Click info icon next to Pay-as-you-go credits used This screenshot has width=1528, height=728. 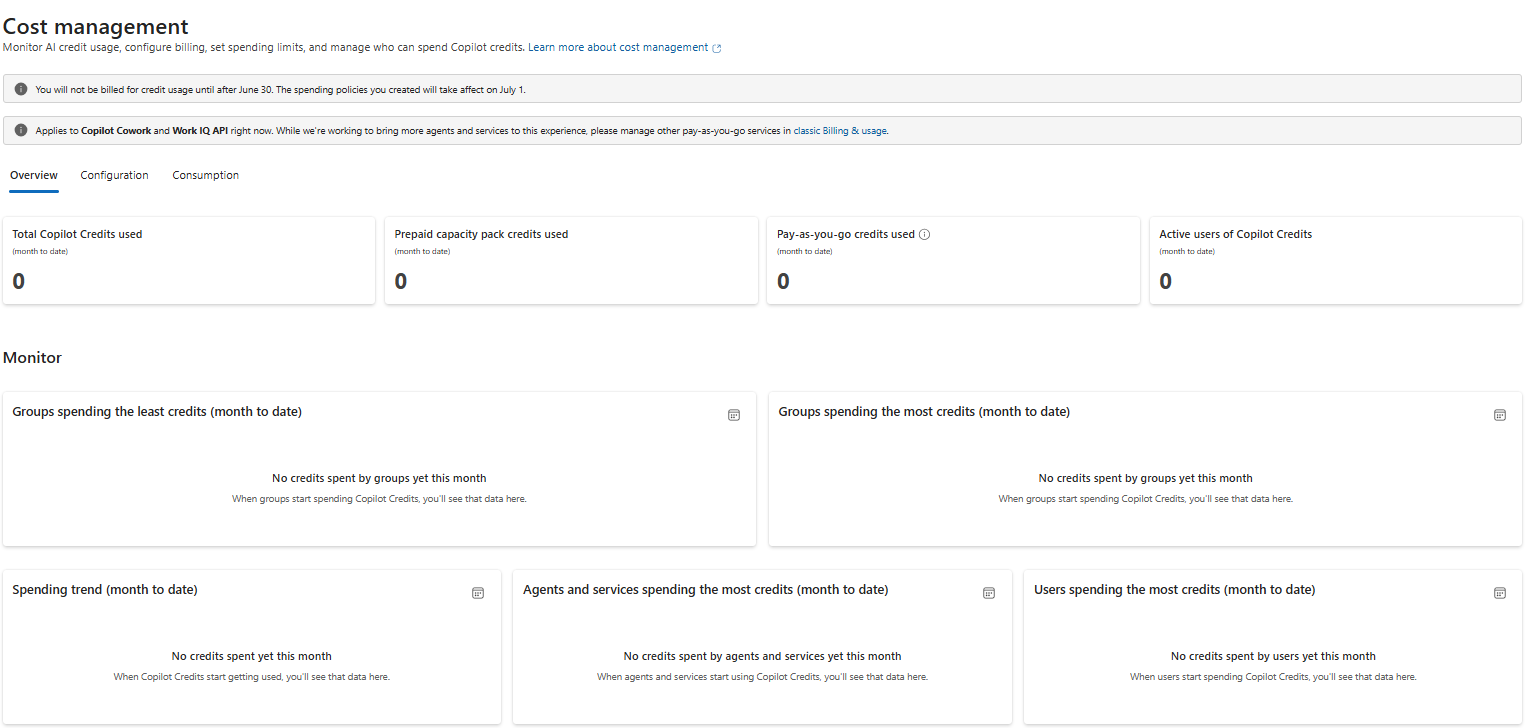(925, 235)
